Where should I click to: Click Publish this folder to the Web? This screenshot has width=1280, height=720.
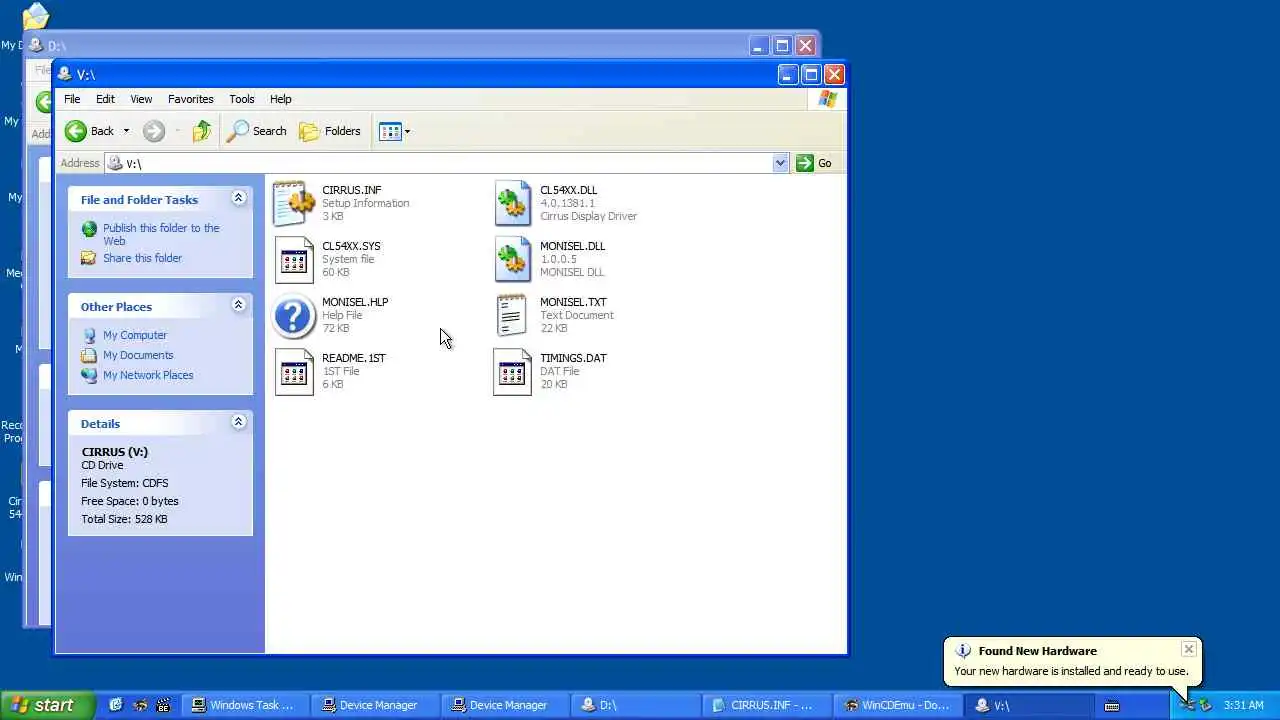pos(161,234)
